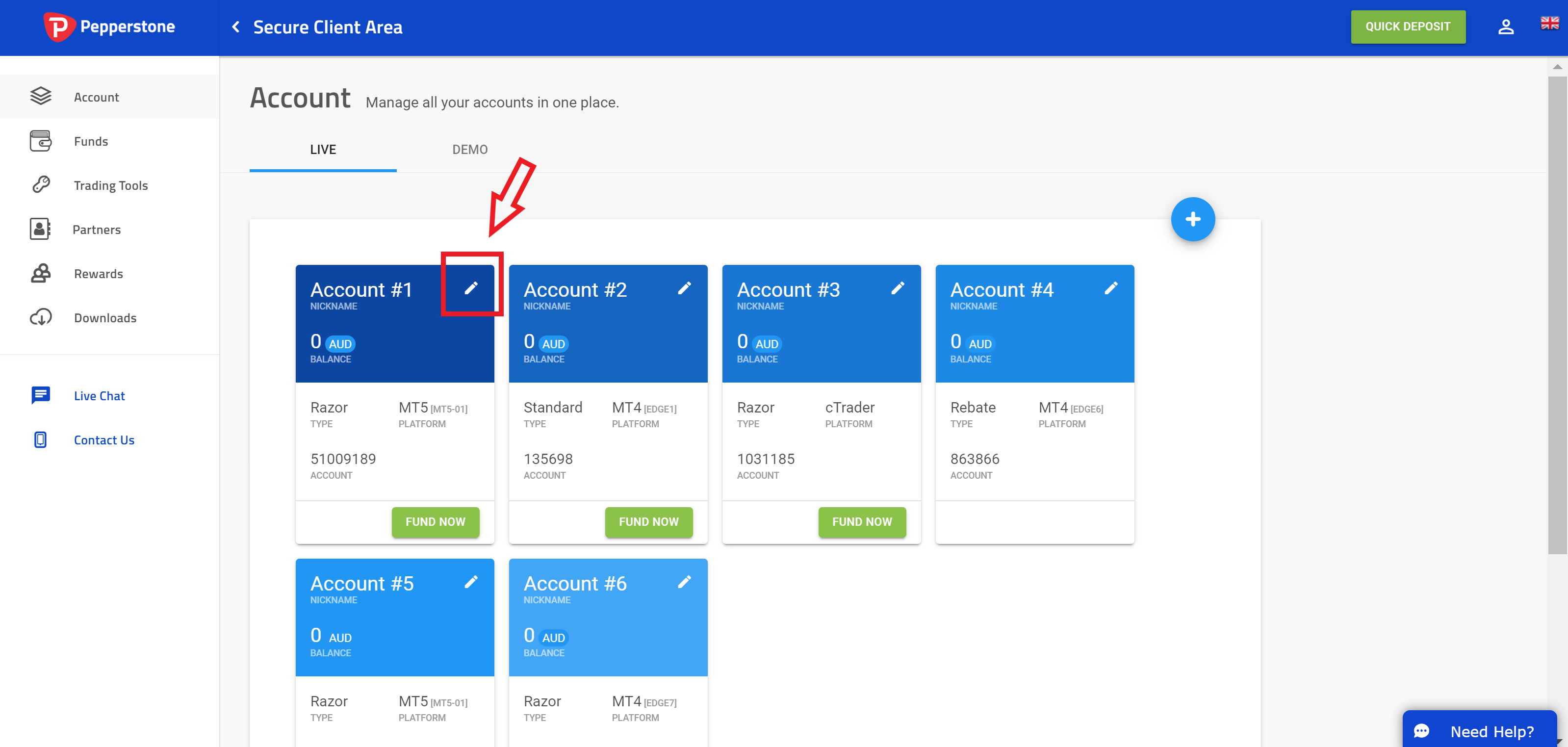Click Fund Now button on Account #2
This screenshot has height=747, width=1568.
click(649, 521)
